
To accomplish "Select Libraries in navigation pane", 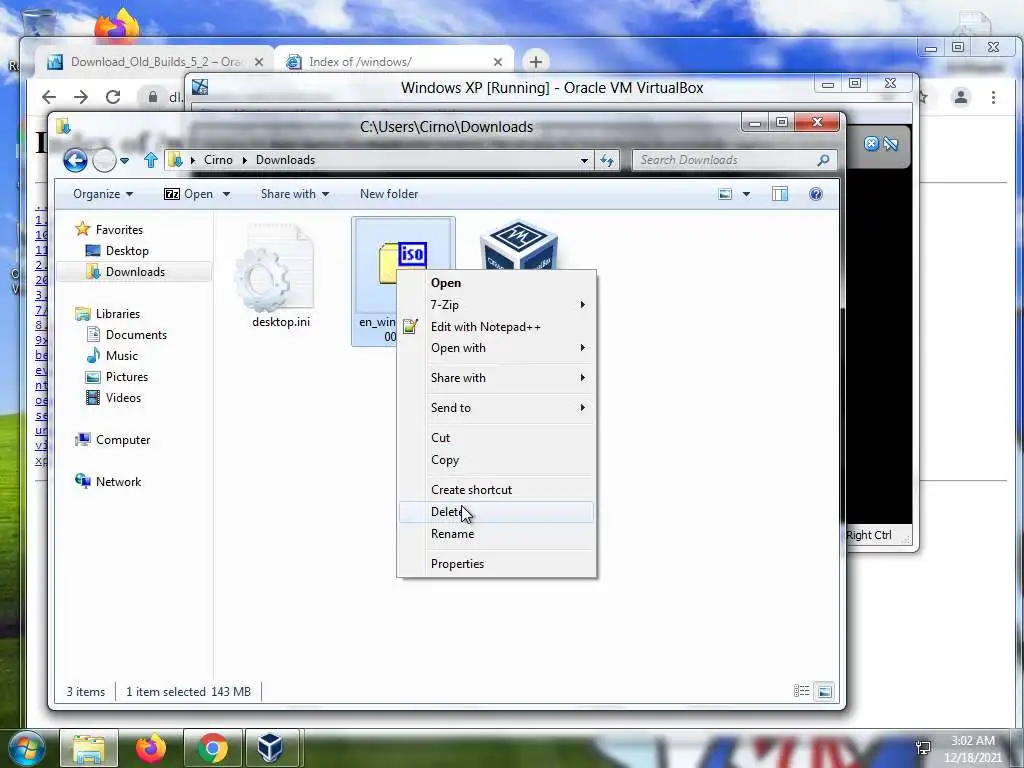I will [x=107, y=313].
